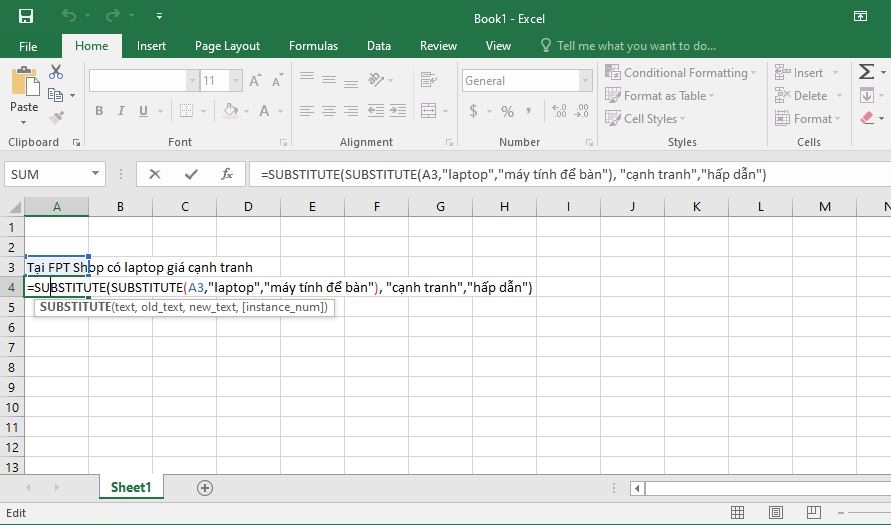Click Increase Decimal icon

[x=559, y=111]
